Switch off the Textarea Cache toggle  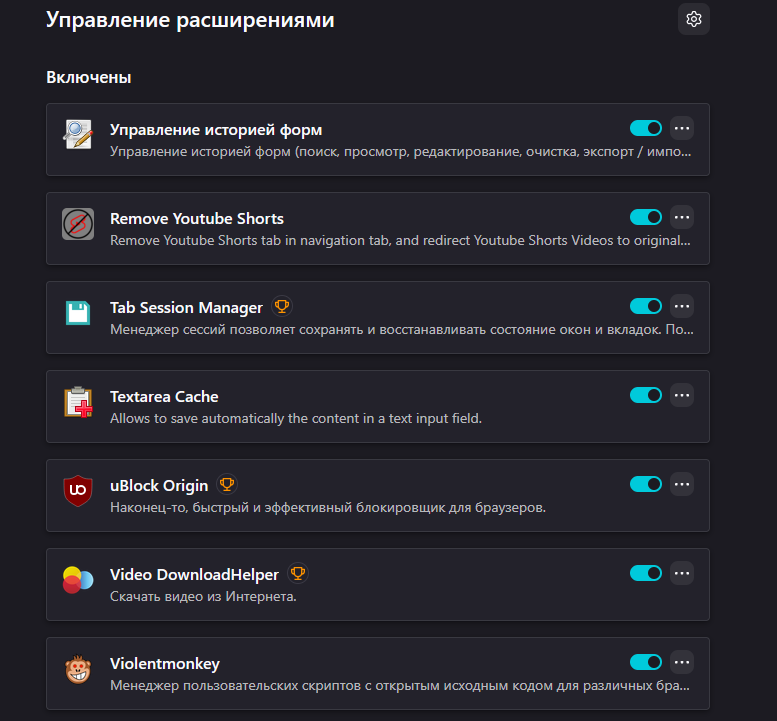coord(646,395)
